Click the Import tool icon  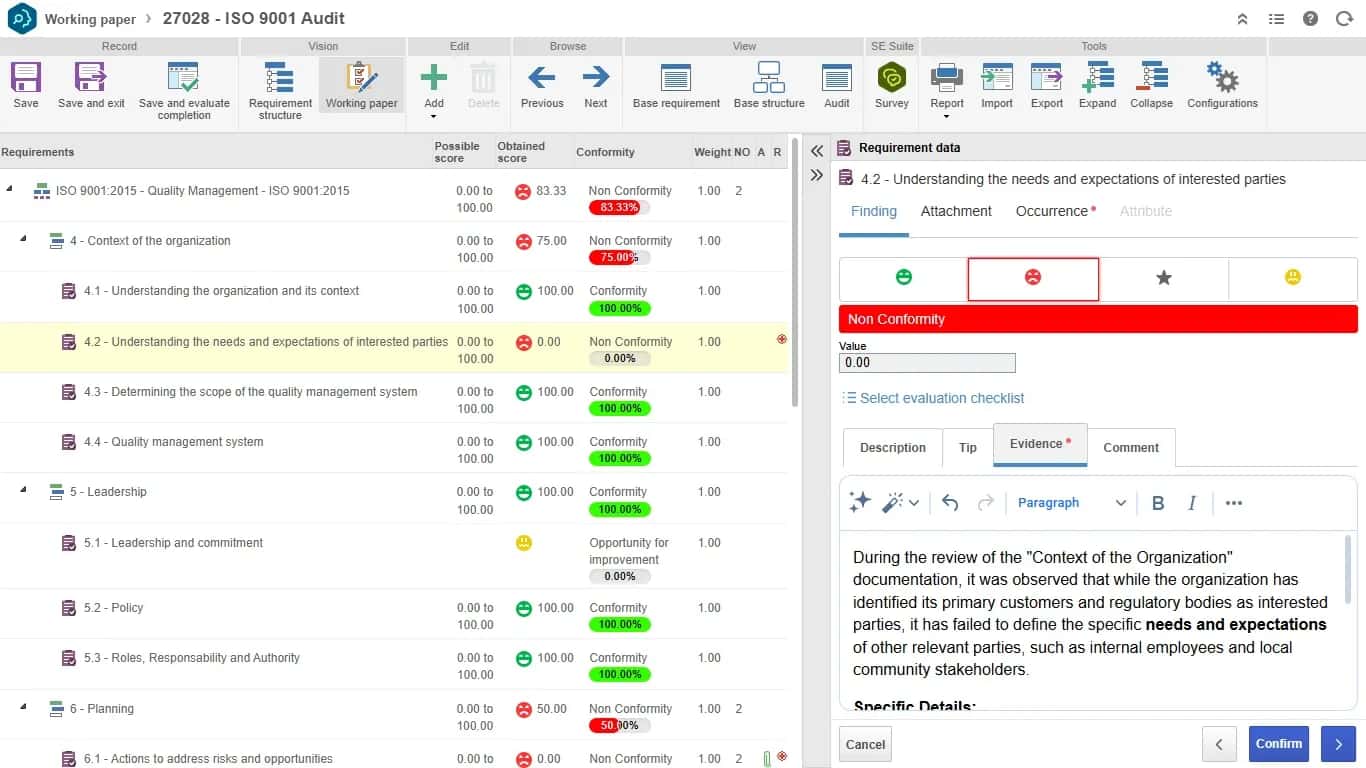tap(997, 78)
